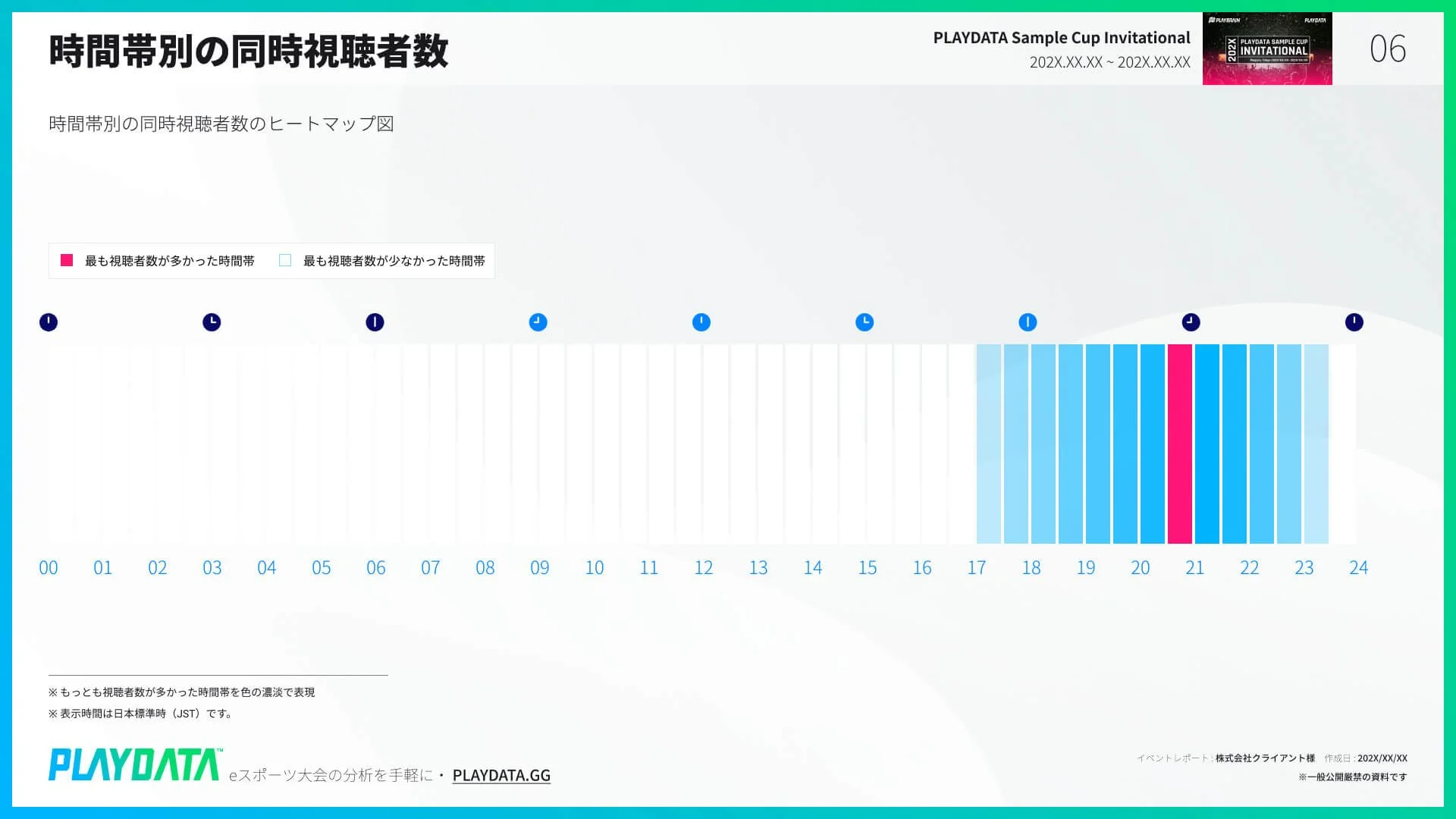Select the pink peak-viewership bar at 20:30
The width and height of the screenshot is (1456, 819).
(1180, 444)
